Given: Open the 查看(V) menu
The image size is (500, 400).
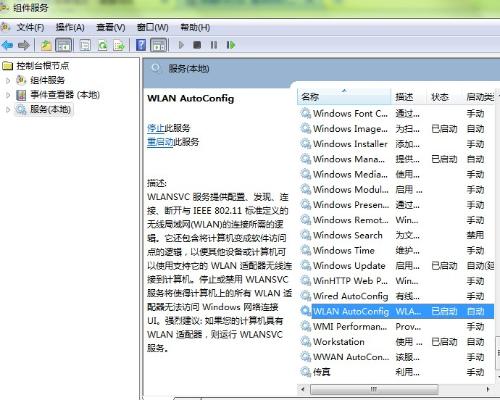Looking at the screenshot, I should (111, 27).
